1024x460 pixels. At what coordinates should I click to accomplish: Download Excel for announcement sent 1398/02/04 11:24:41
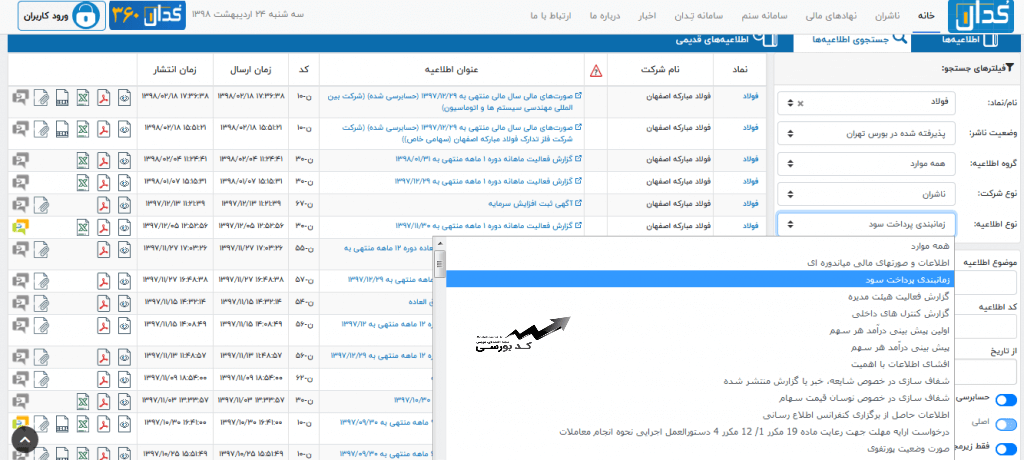(x=82, y=161)
